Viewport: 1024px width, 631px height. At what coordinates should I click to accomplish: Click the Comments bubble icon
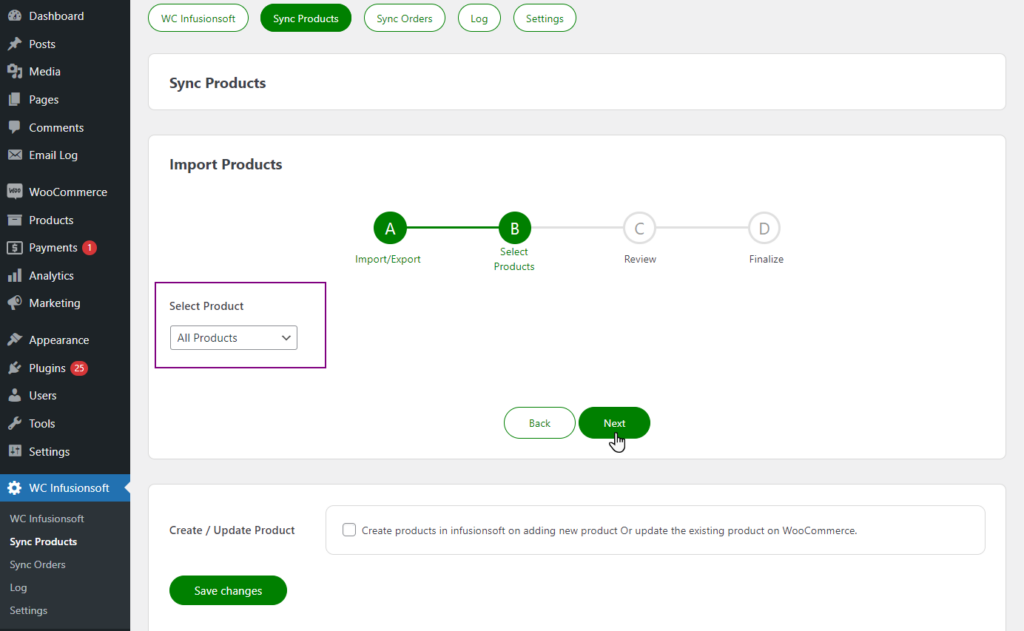click(14, 127)
